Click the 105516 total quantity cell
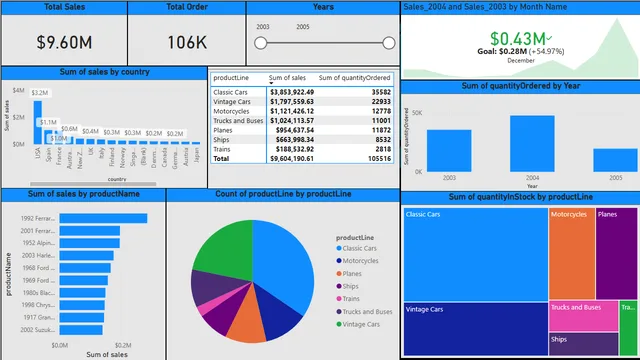This screenshot has height=360, width=640. point(379,158)
